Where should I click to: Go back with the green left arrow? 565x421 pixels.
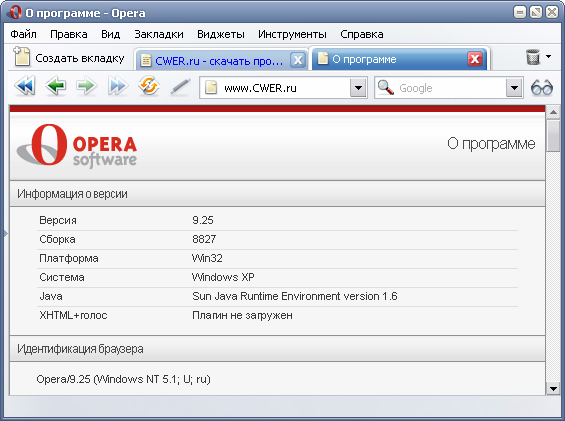tap(56, 86)
